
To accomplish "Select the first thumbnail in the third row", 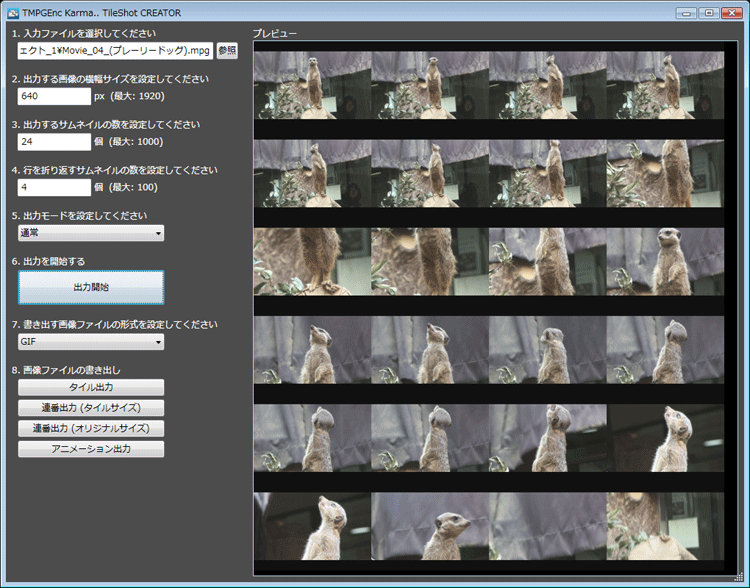I will tap(312, 261).
